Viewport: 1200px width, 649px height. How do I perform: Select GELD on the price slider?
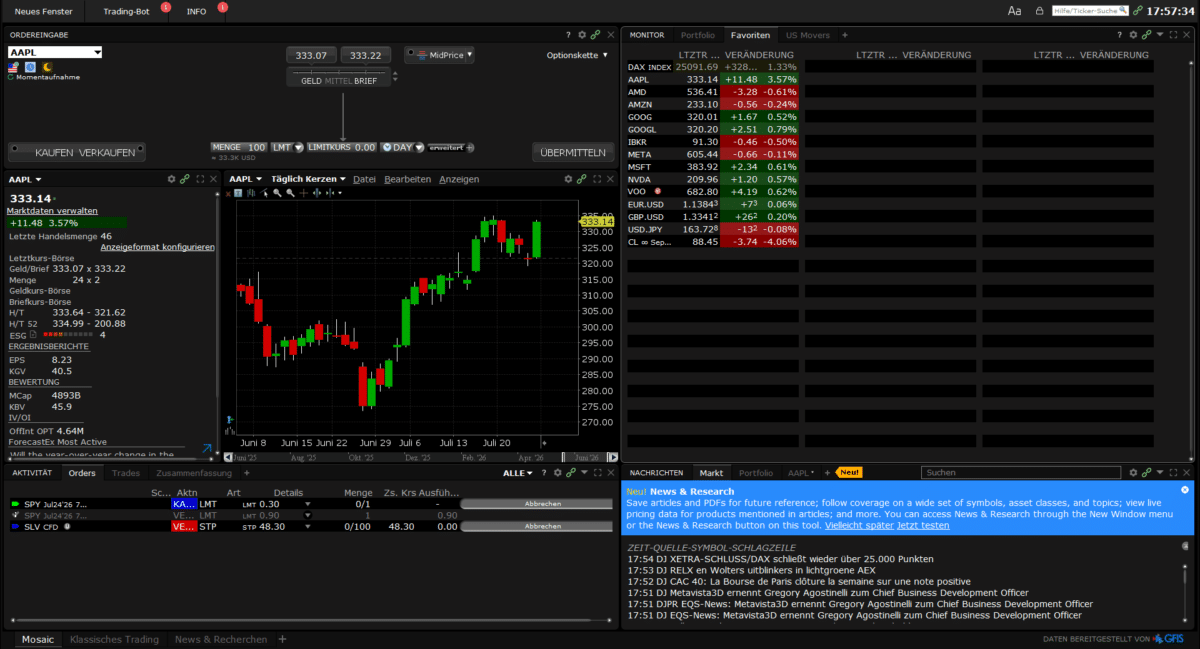point(311,81)
